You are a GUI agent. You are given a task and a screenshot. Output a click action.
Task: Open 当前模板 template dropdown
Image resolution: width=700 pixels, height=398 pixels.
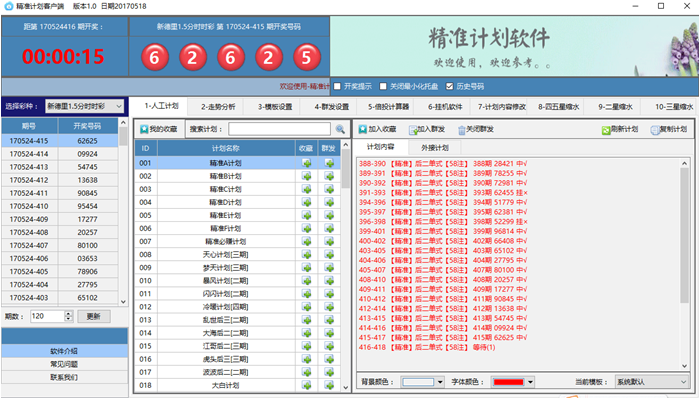click(x=652, y=382)
